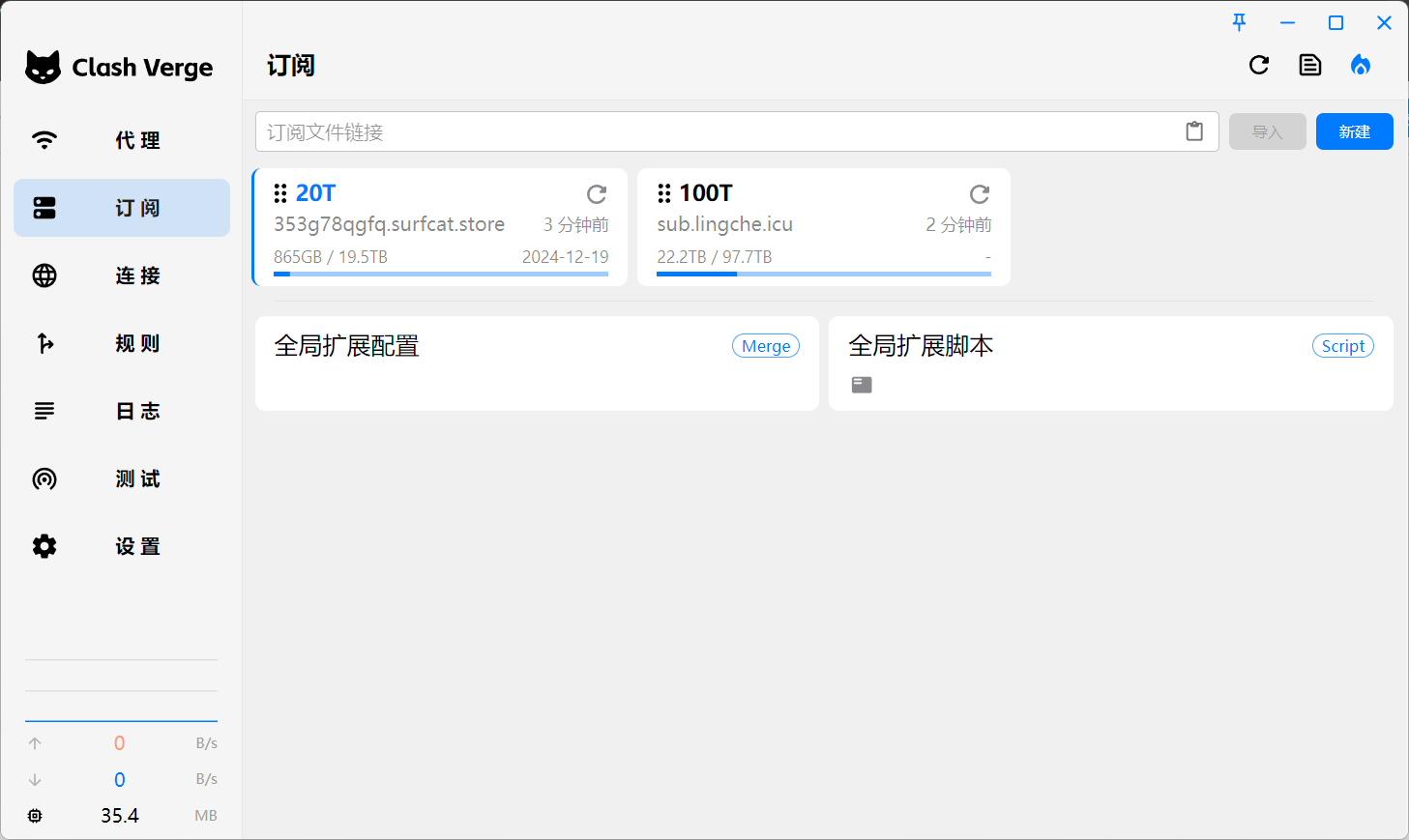
Task: Minimize the Clash Verge window
Action: coord(1288,22)
